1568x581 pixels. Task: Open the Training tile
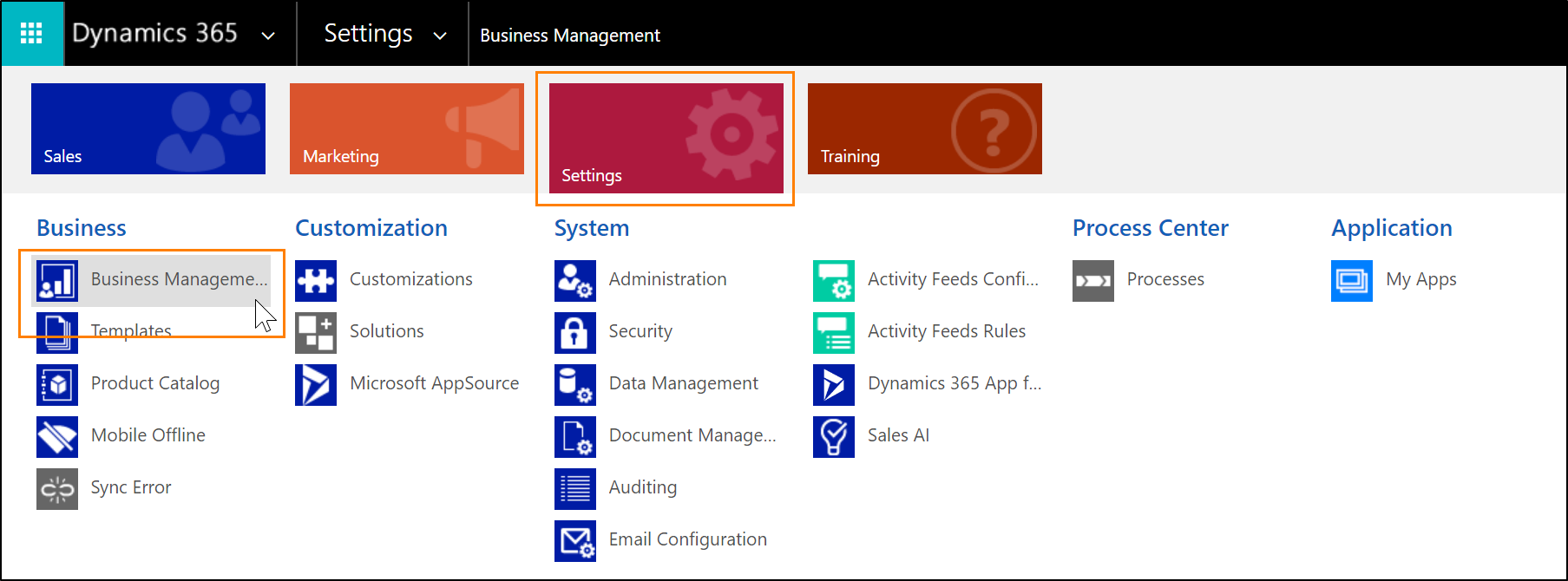click(x=924, y=129)
